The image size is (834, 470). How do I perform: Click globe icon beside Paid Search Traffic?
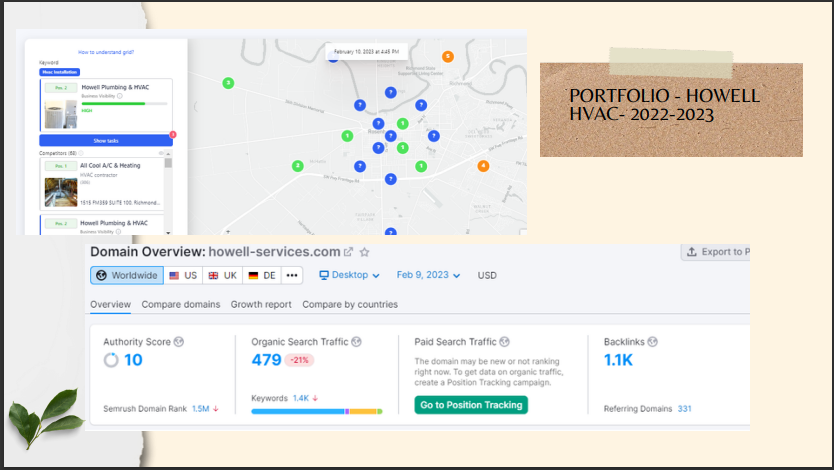click(x=504, y=342)
